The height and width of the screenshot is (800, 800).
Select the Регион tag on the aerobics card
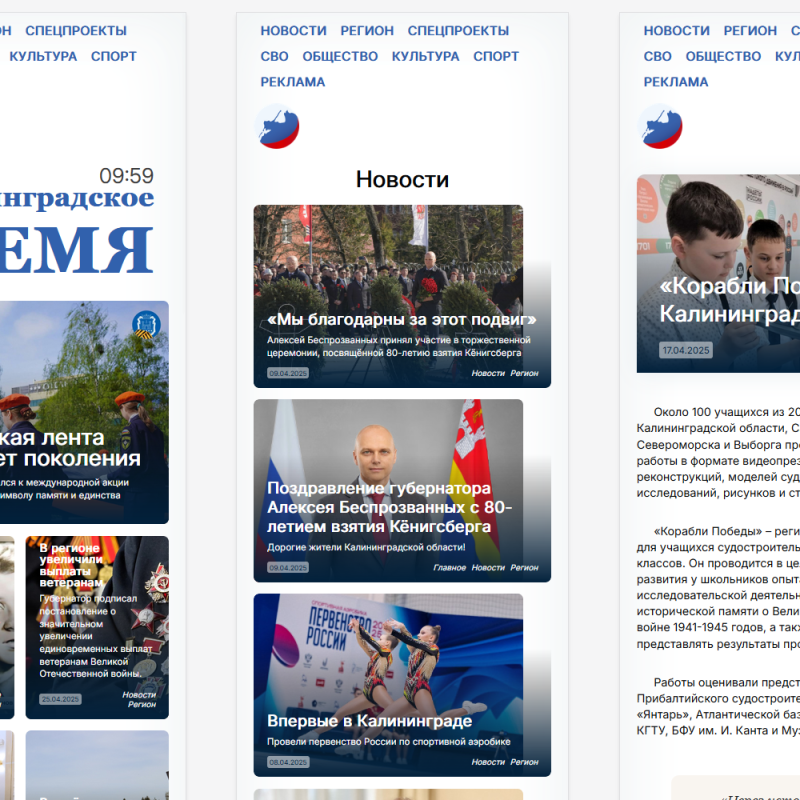point(524,762)
